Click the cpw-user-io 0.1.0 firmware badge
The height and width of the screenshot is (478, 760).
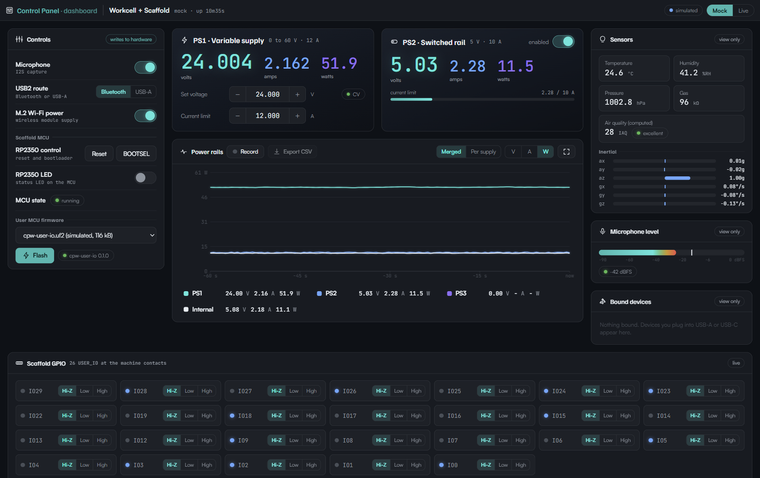pyautogui.click(x=86, y=255)
